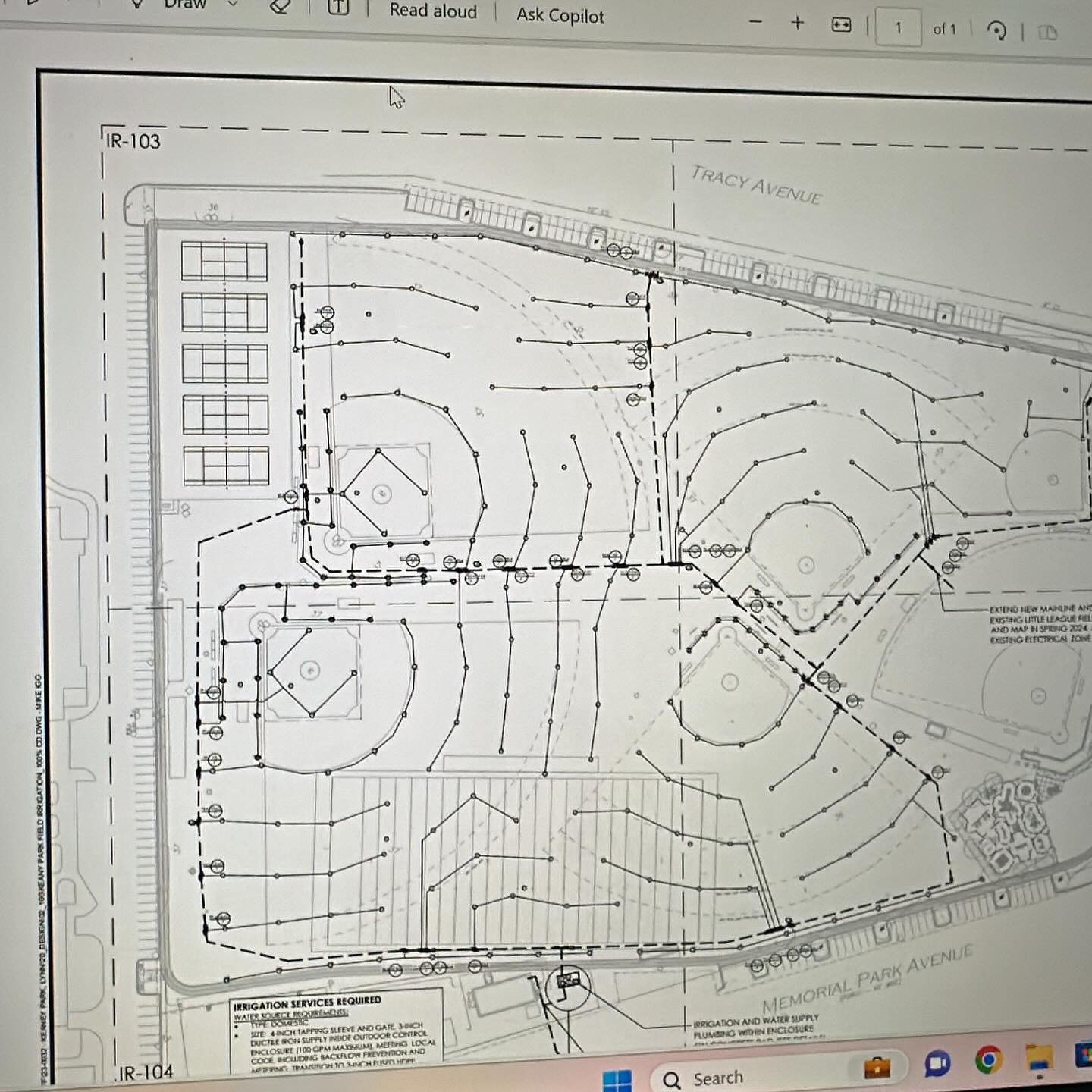Click the Memorial Park Avenue street label

click(x=868, y=980)
